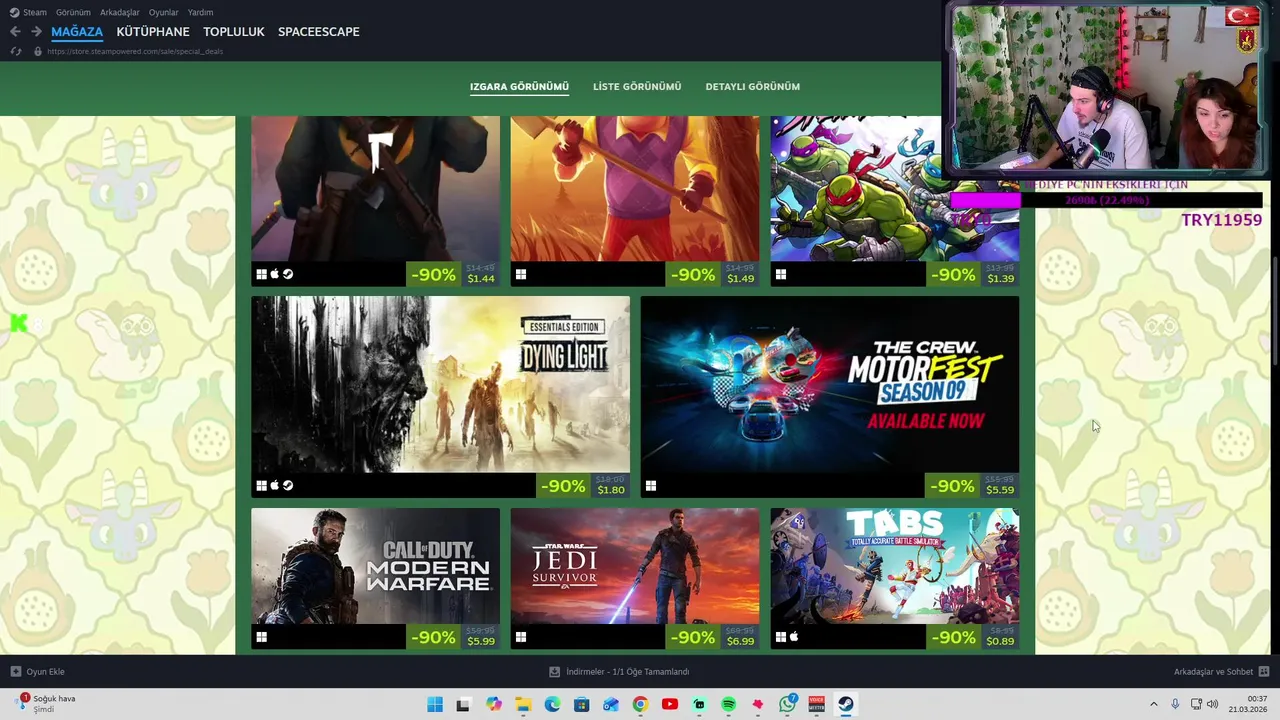
Task: Click Windows icon on the Turtles card
Action: pyautogui.click(x=780, y=274)
